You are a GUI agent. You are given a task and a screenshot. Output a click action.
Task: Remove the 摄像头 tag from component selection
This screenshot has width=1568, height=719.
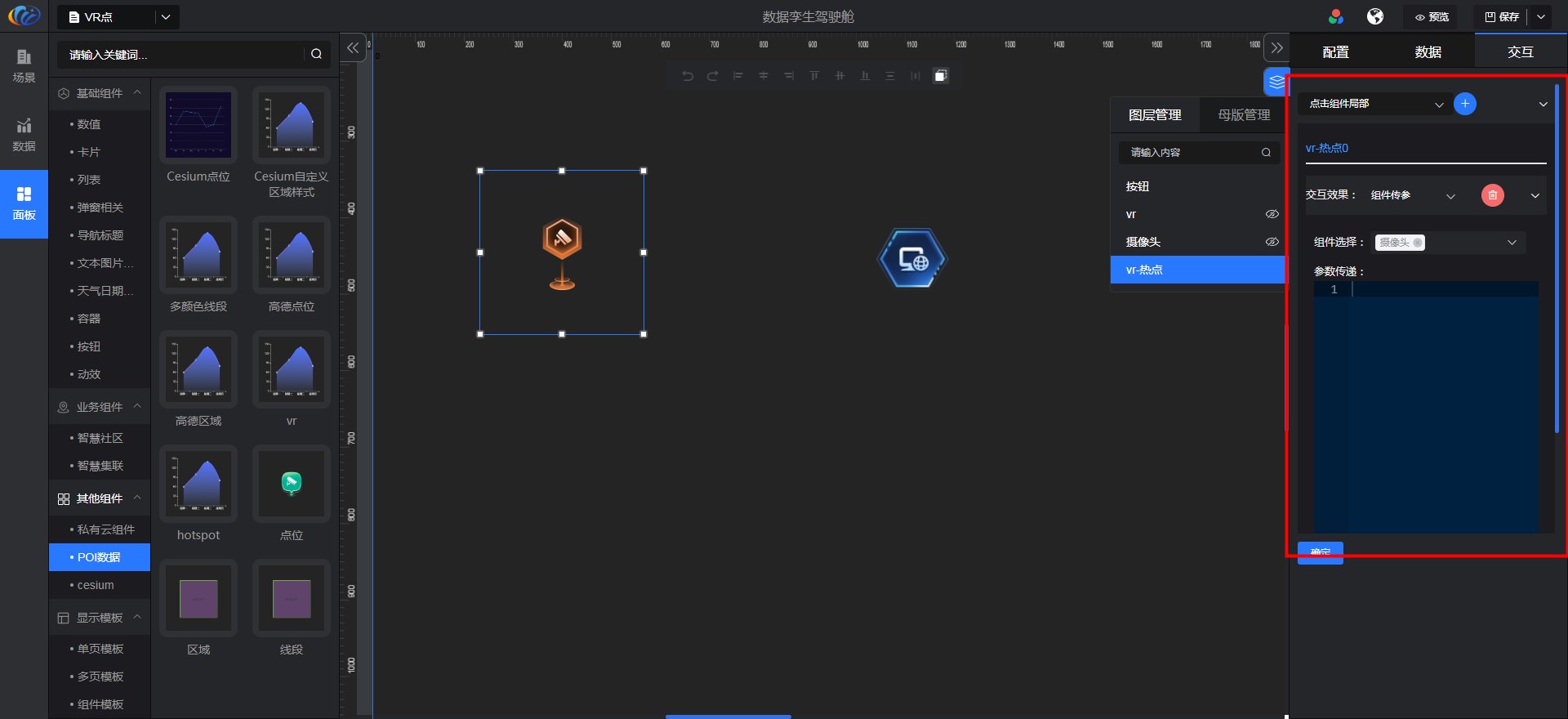pyautogui.click(x=1418, y=243)
